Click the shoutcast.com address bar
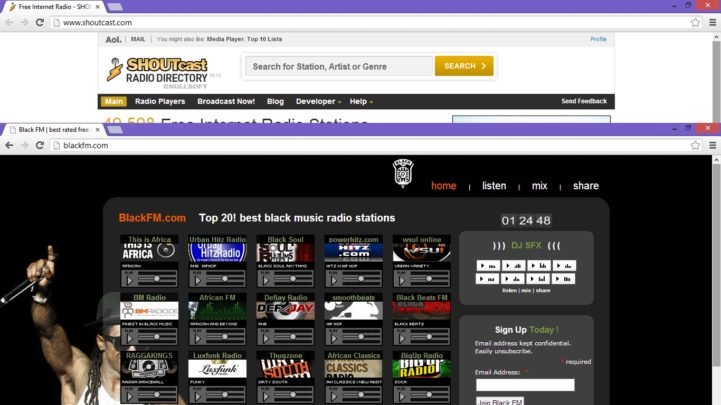Image resolution: width=721 pixels, height=405 pixels. pyautogui.click(x=370, y=23)
